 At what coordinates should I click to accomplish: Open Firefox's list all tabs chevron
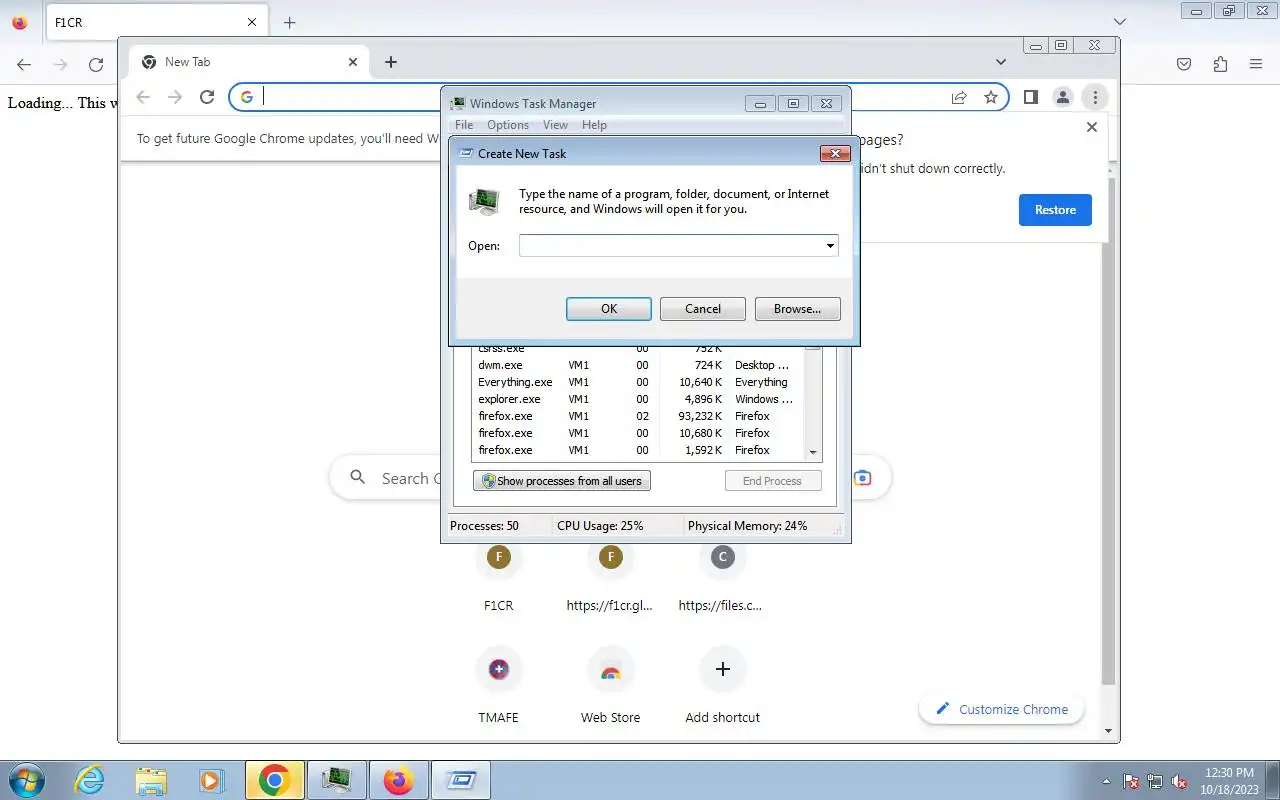1120,22
